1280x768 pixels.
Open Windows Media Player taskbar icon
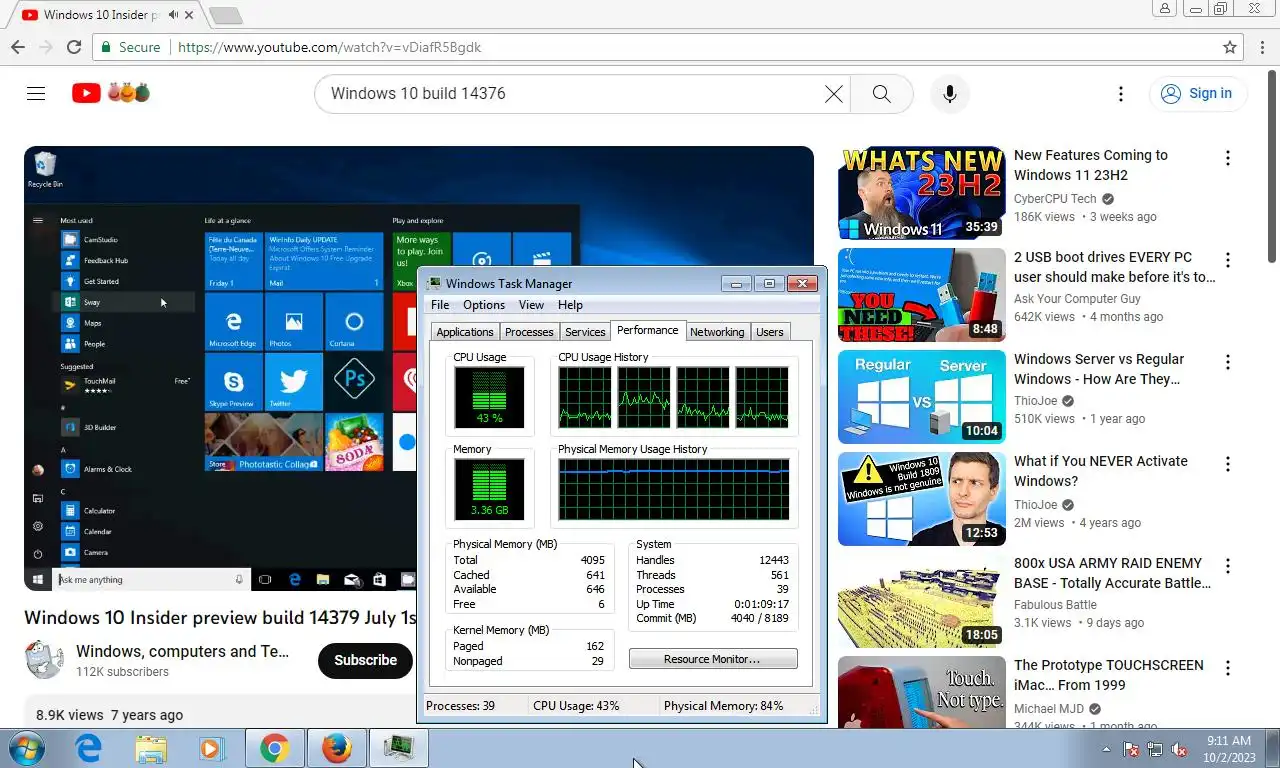[x=211, y=748]
